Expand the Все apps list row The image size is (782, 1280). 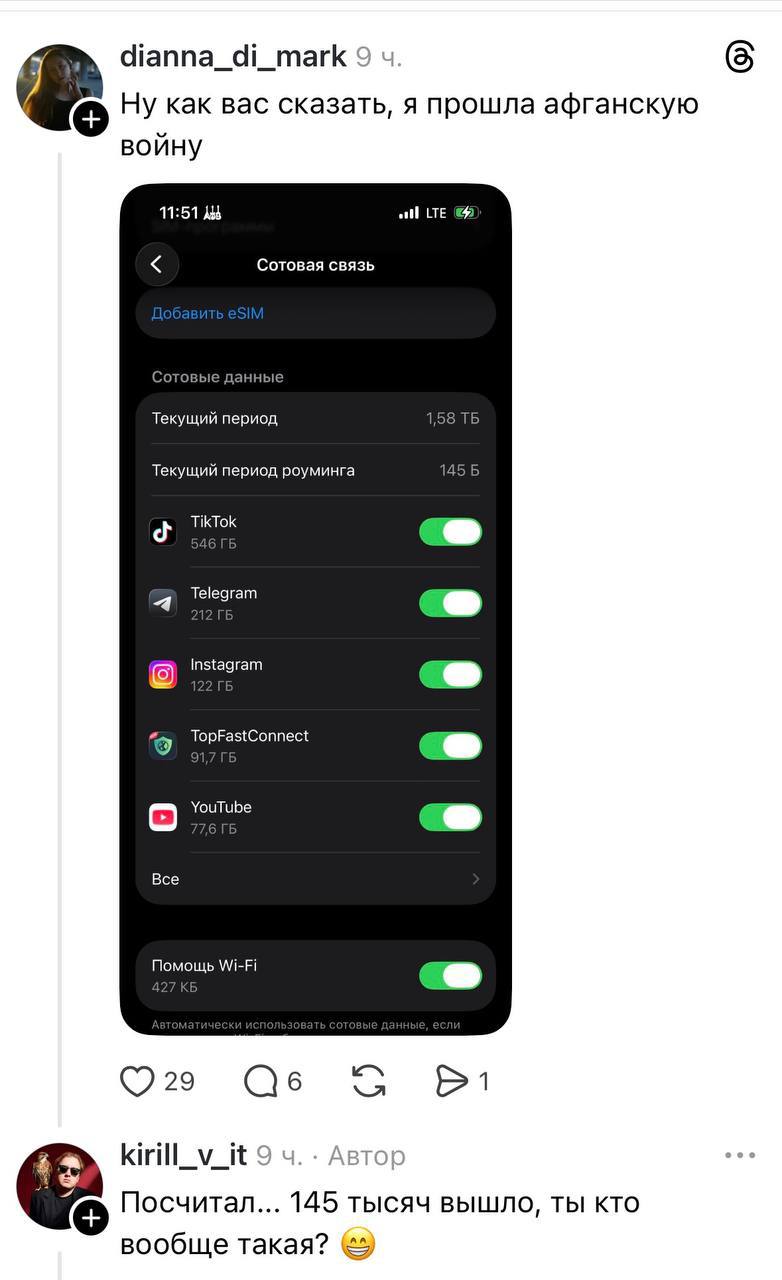(x=316, y=879)
